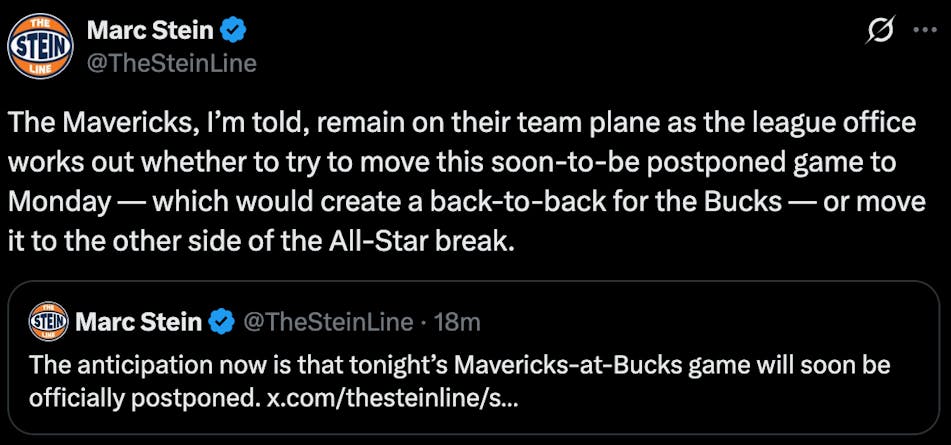
Task: Open Marc Stein's large profile avatar
Action: coord(41,45)
